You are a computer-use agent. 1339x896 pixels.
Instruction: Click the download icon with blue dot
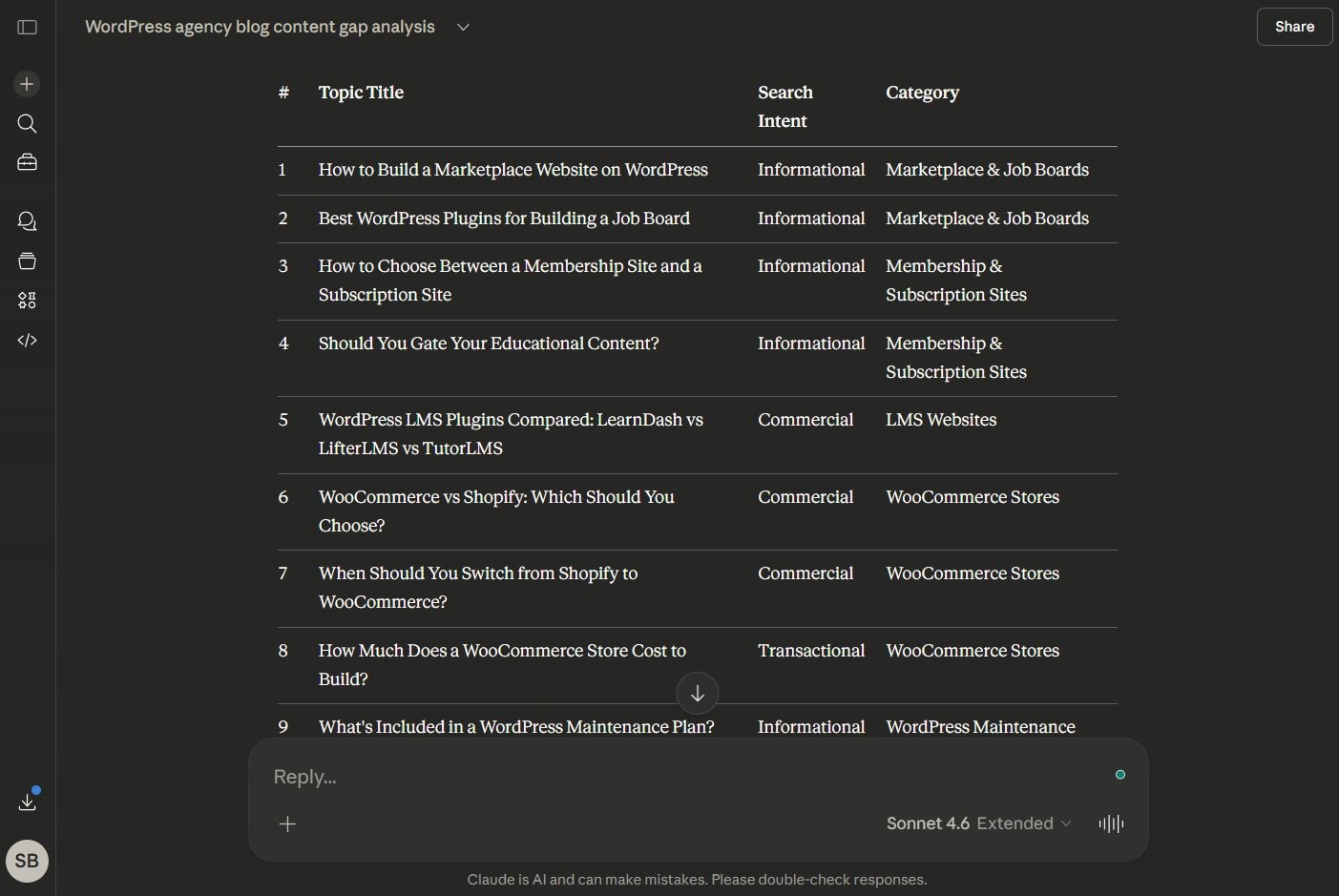tap(28, 801)
